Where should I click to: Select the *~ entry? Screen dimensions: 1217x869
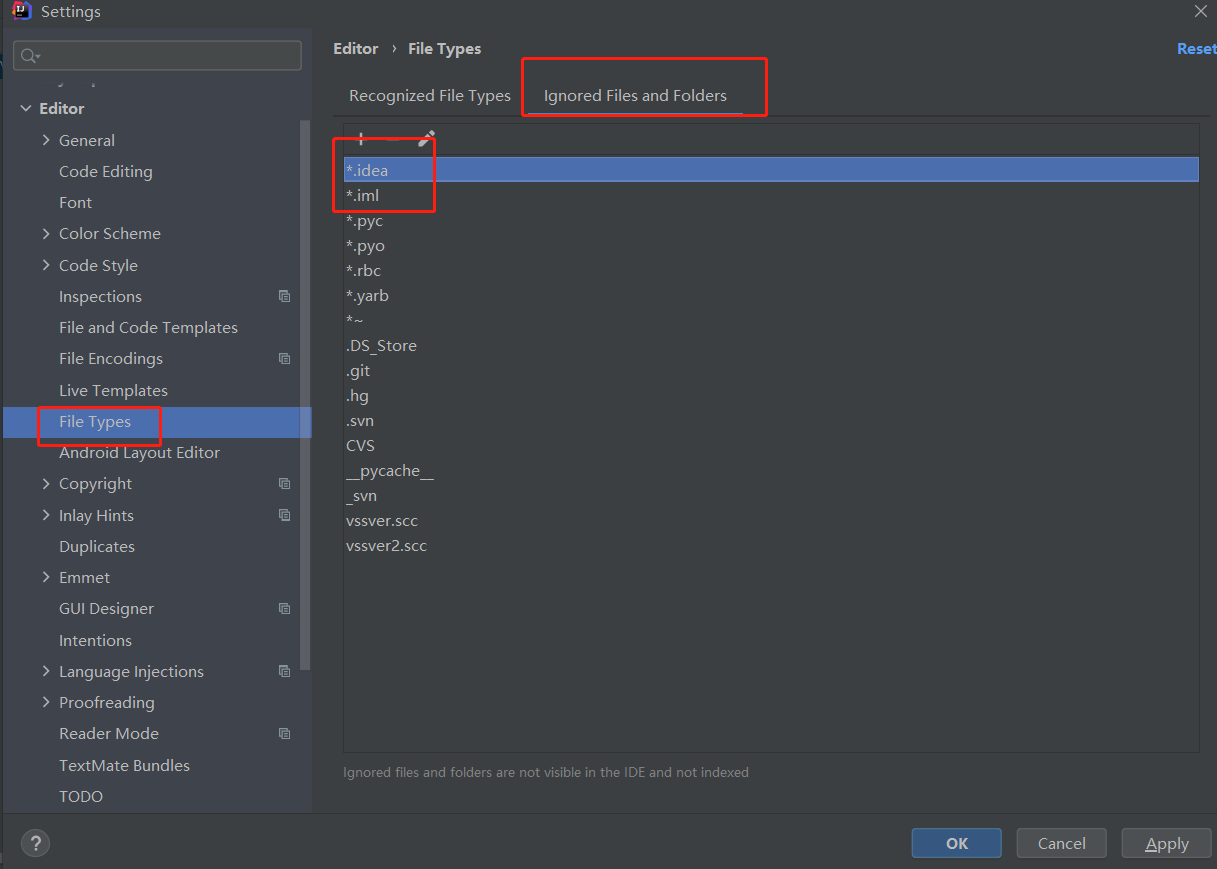point(771,320)
